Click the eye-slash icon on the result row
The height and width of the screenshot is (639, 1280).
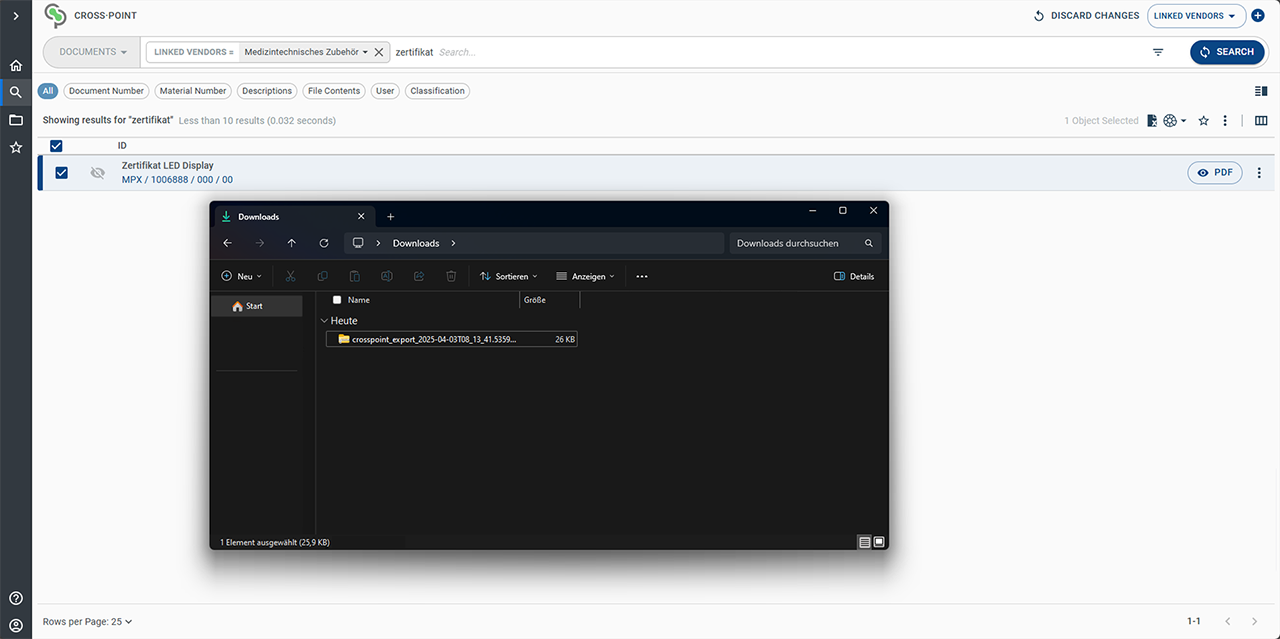(97, 172)
